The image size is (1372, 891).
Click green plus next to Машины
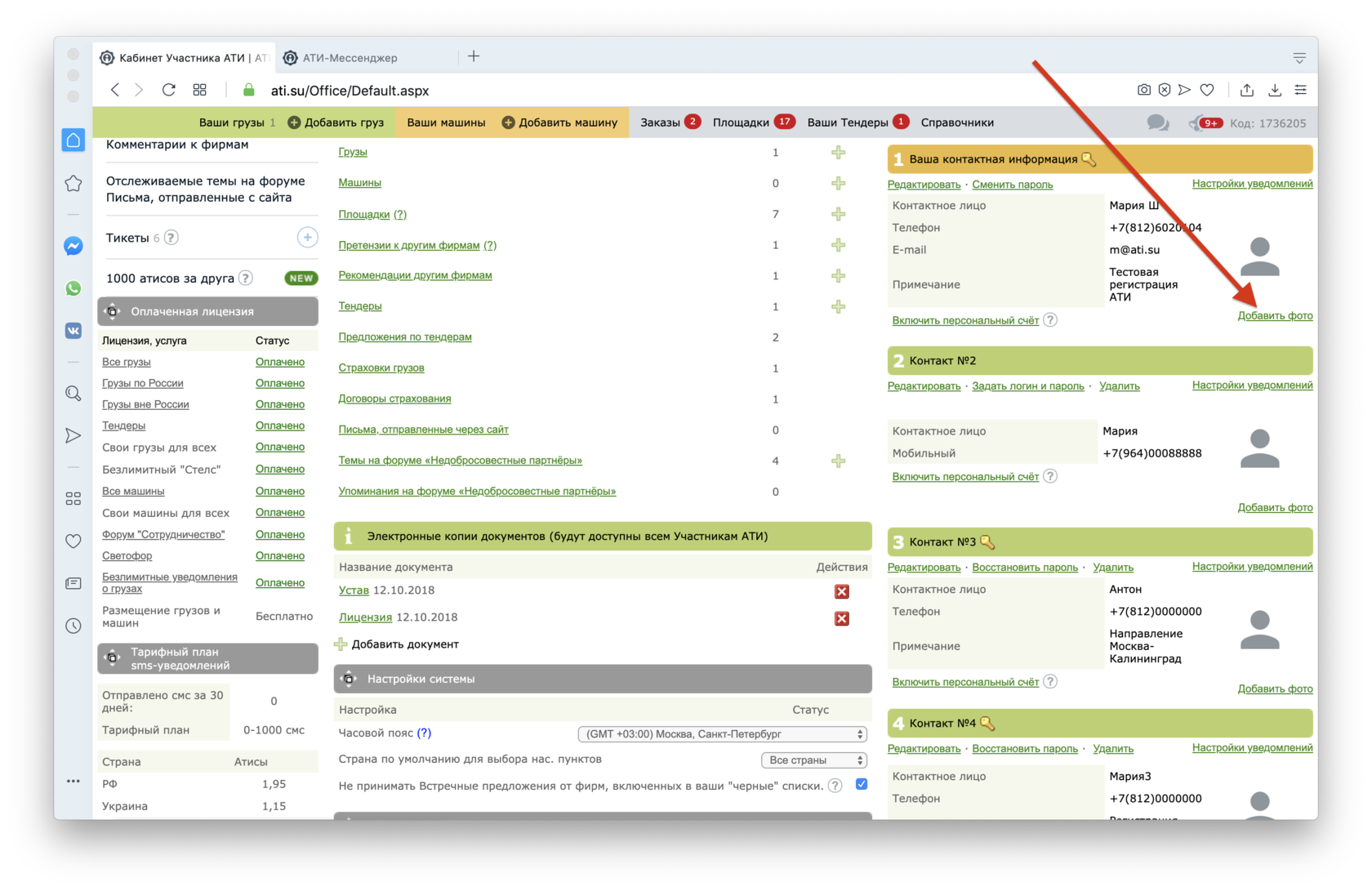coord(838,183)
